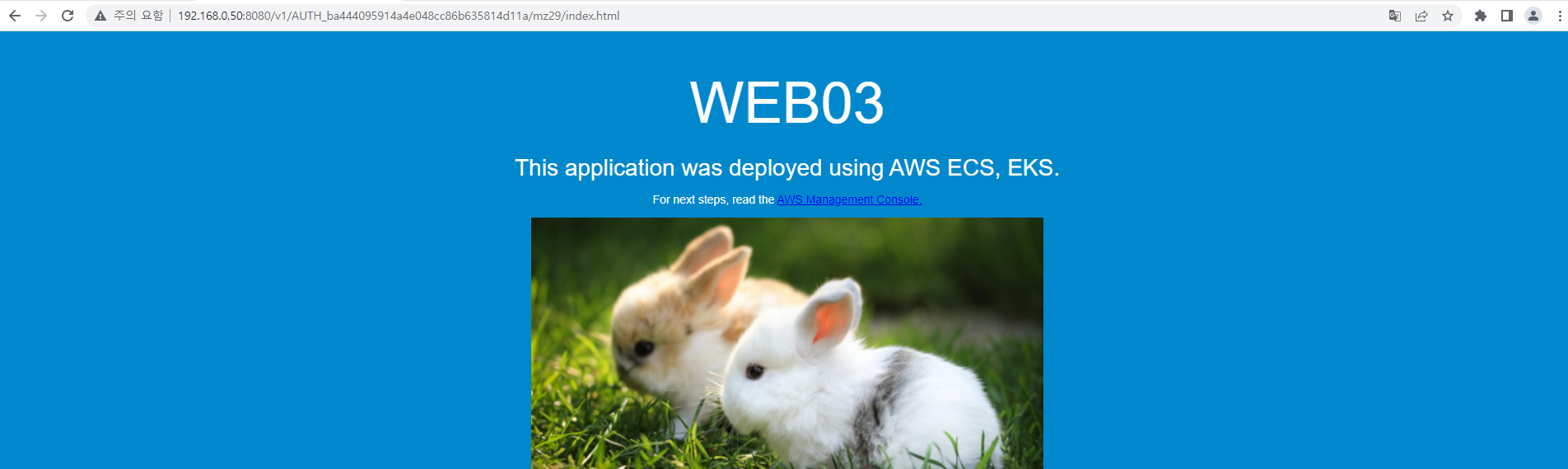Click the bunny rabbits image
Screen dimensions: 1568x469
point(787,343)
